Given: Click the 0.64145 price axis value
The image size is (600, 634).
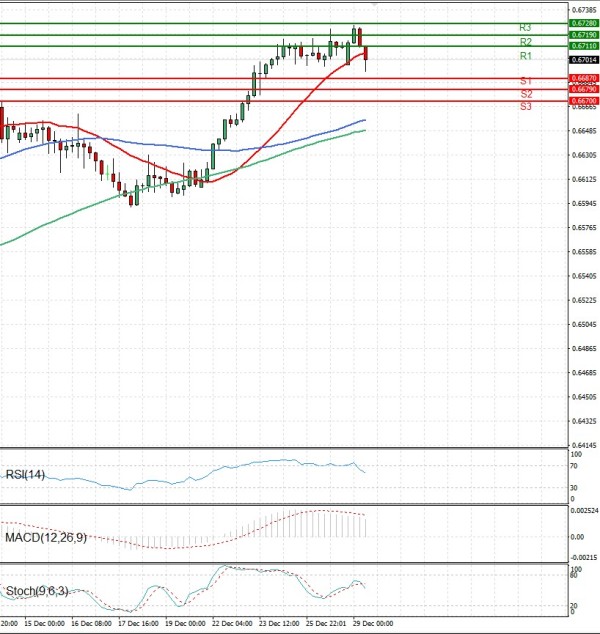Looking at the screenshot, I should (583, 445).
